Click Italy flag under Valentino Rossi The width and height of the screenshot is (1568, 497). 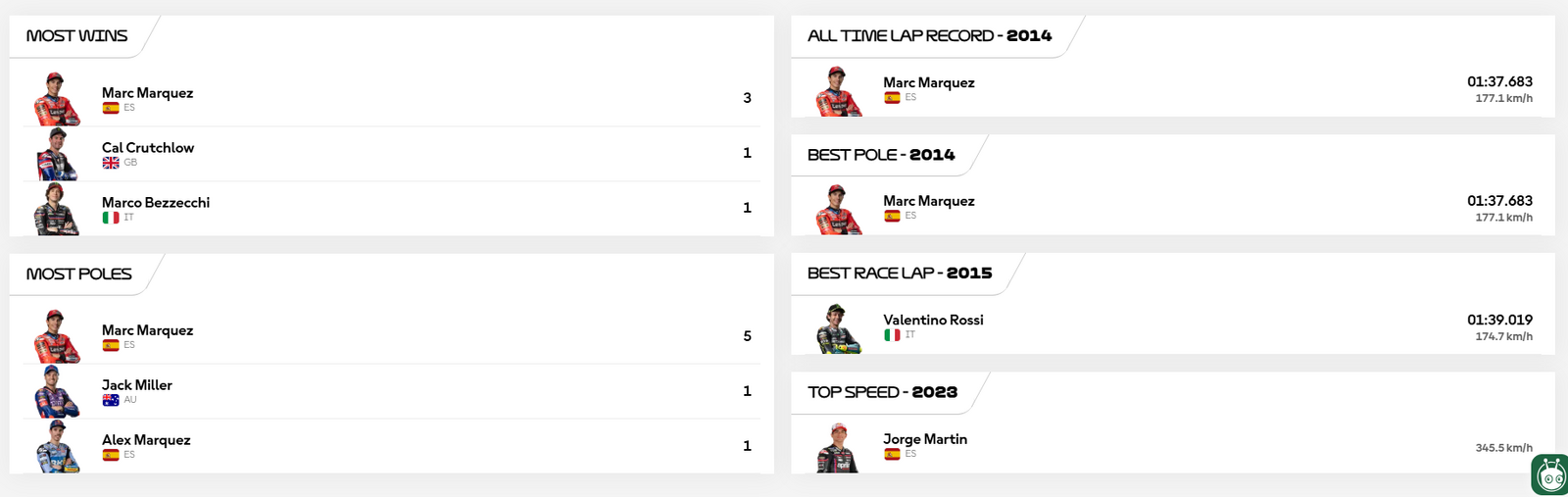[892, 335]
